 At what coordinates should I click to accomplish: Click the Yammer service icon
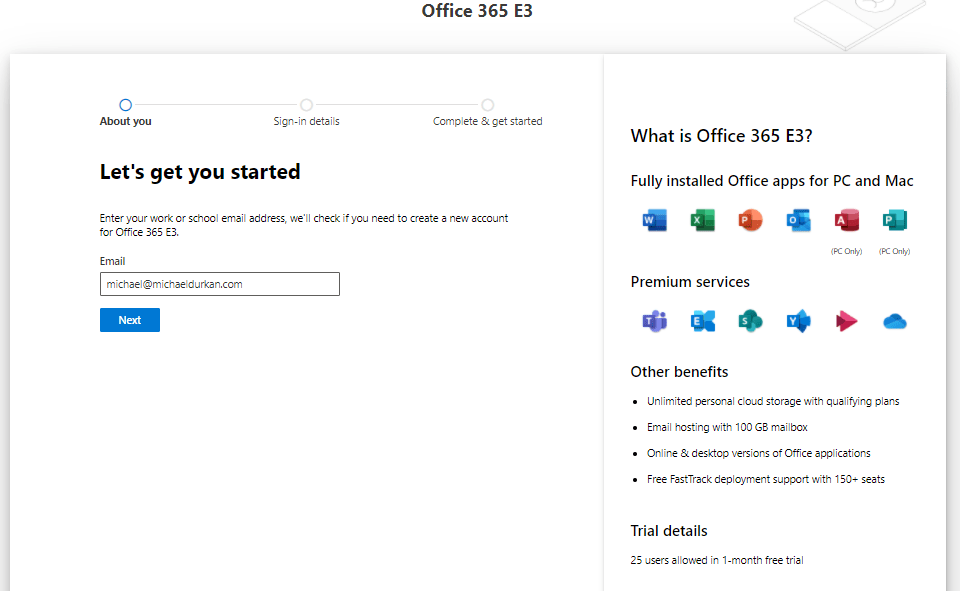pos(798,321)
